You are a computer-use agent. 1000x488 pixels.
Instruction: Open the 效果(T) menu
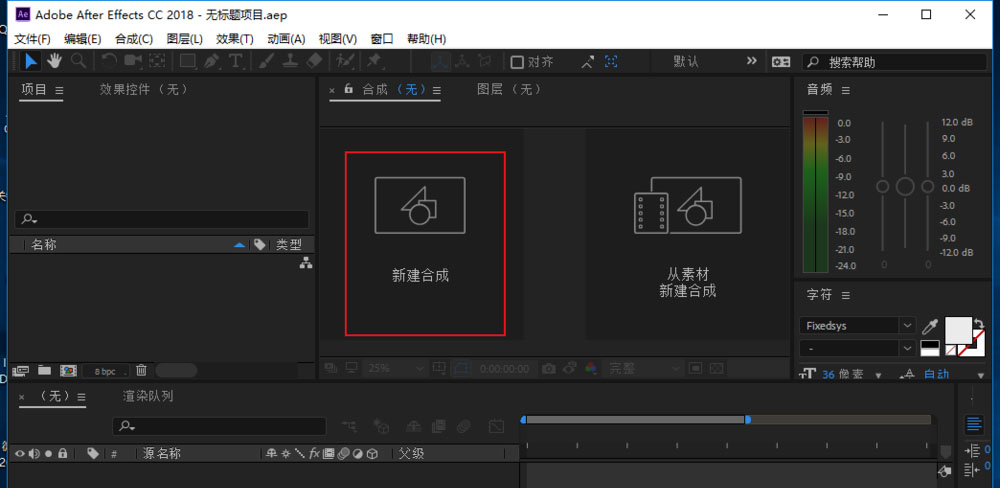(235, 39)
